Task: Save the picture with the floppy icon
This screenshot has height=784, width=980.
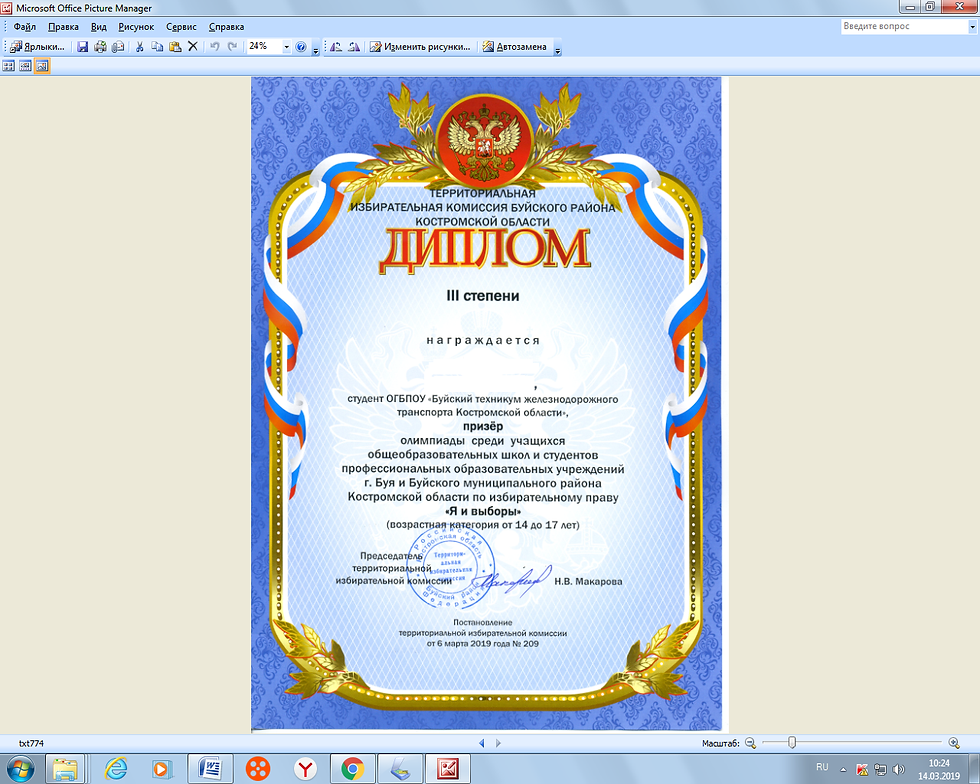Action: [82, 46]
